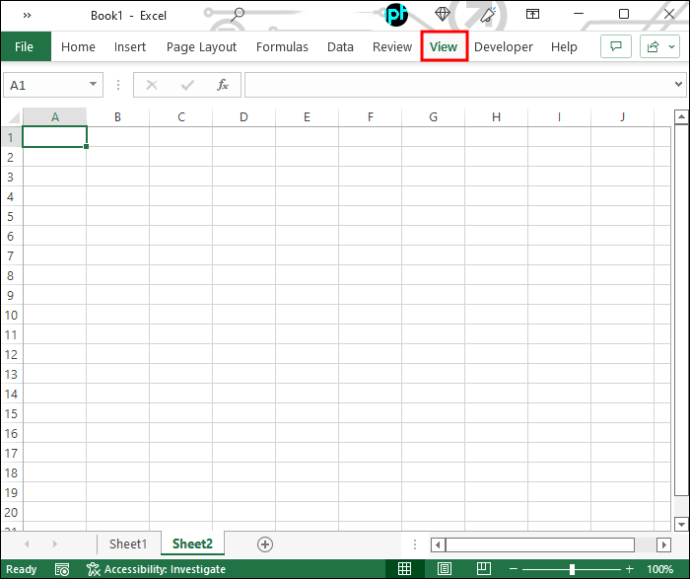Click into the formula bar field

pyautogui.click(x=458, y=84)
